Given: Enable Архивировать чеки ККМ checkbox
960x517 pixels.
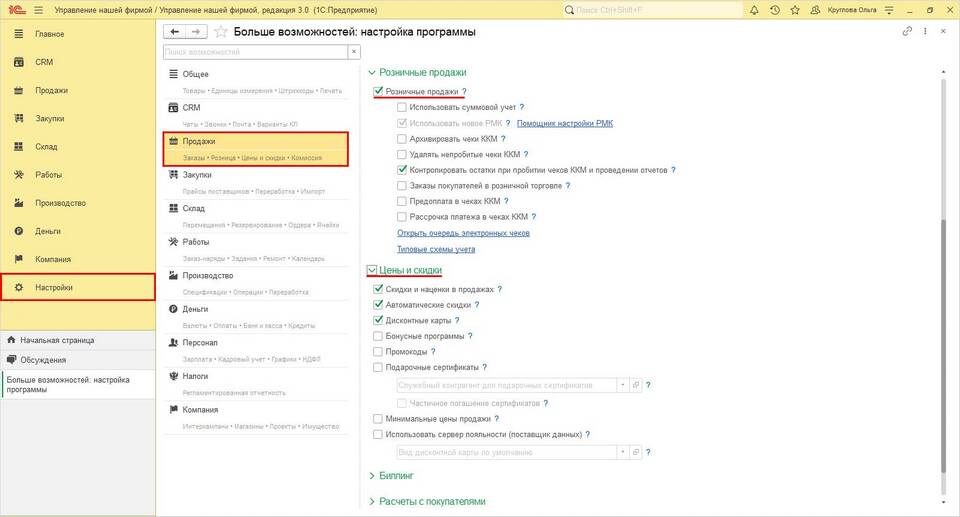Looking at the screenshot, I should point(402,139).
